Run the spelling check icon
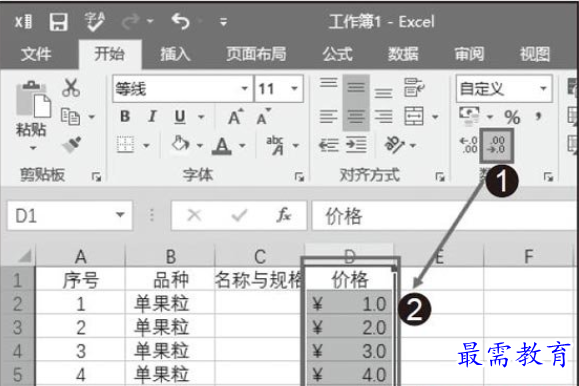The width and height of the screenshot is (579, 386). click(x=94, y=21)
